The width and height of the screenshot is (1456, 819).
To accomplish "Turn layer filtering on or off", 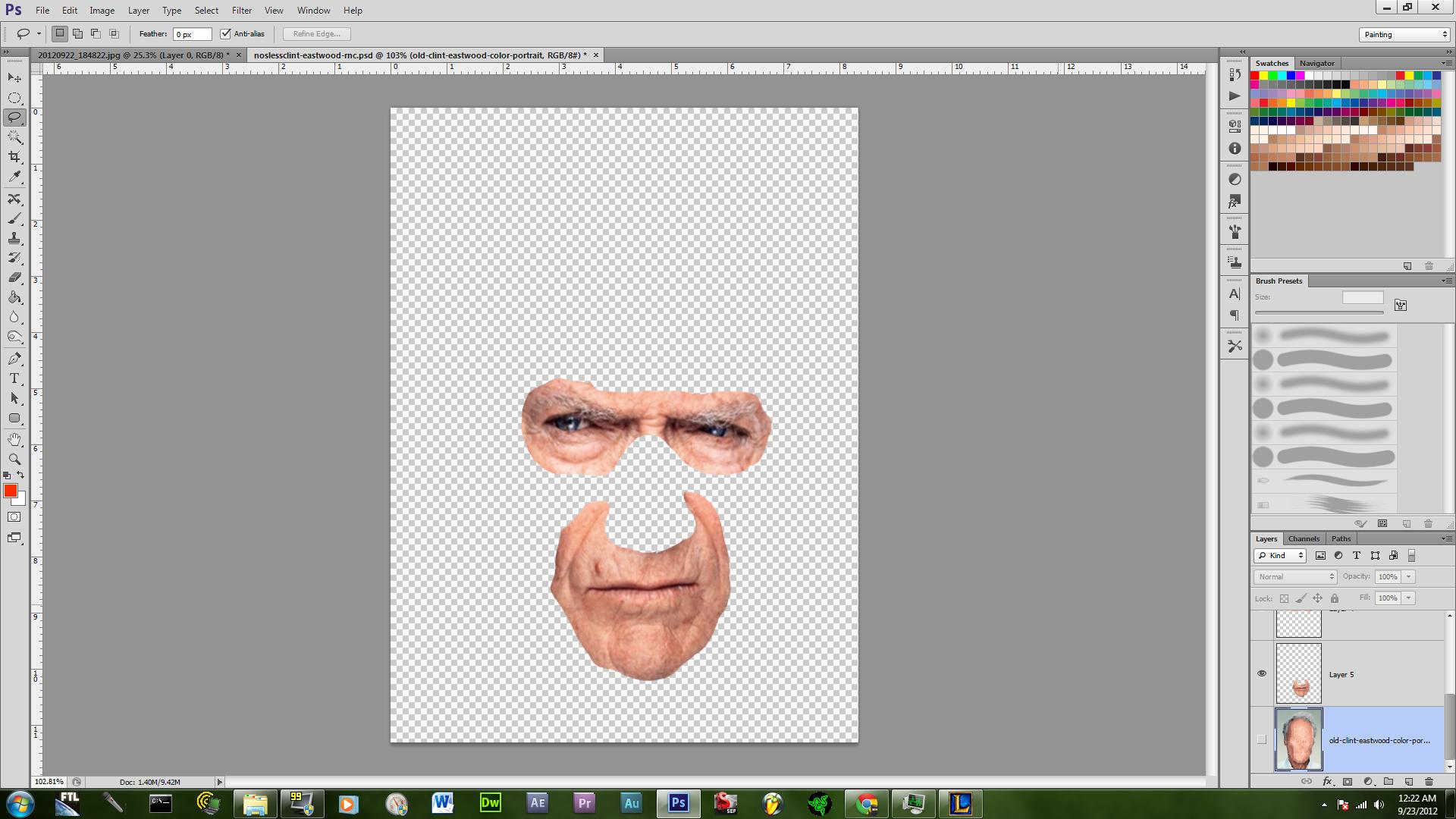I will coord(1411,556).
